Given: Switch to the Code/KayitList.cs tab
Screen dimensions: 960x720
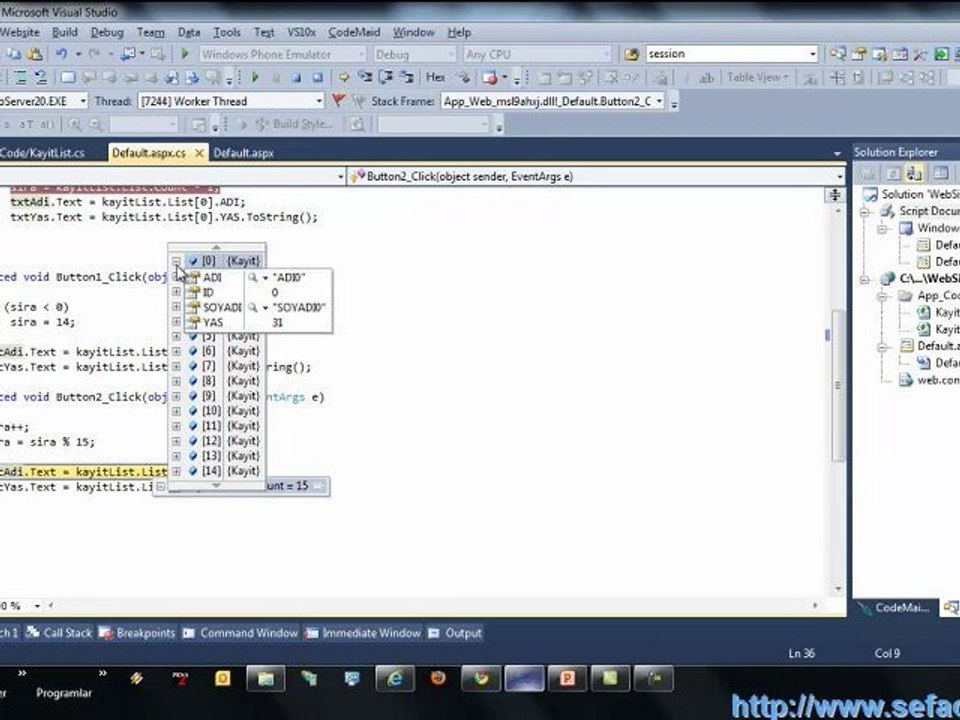Looking at the screenshot, I should 42,153.
